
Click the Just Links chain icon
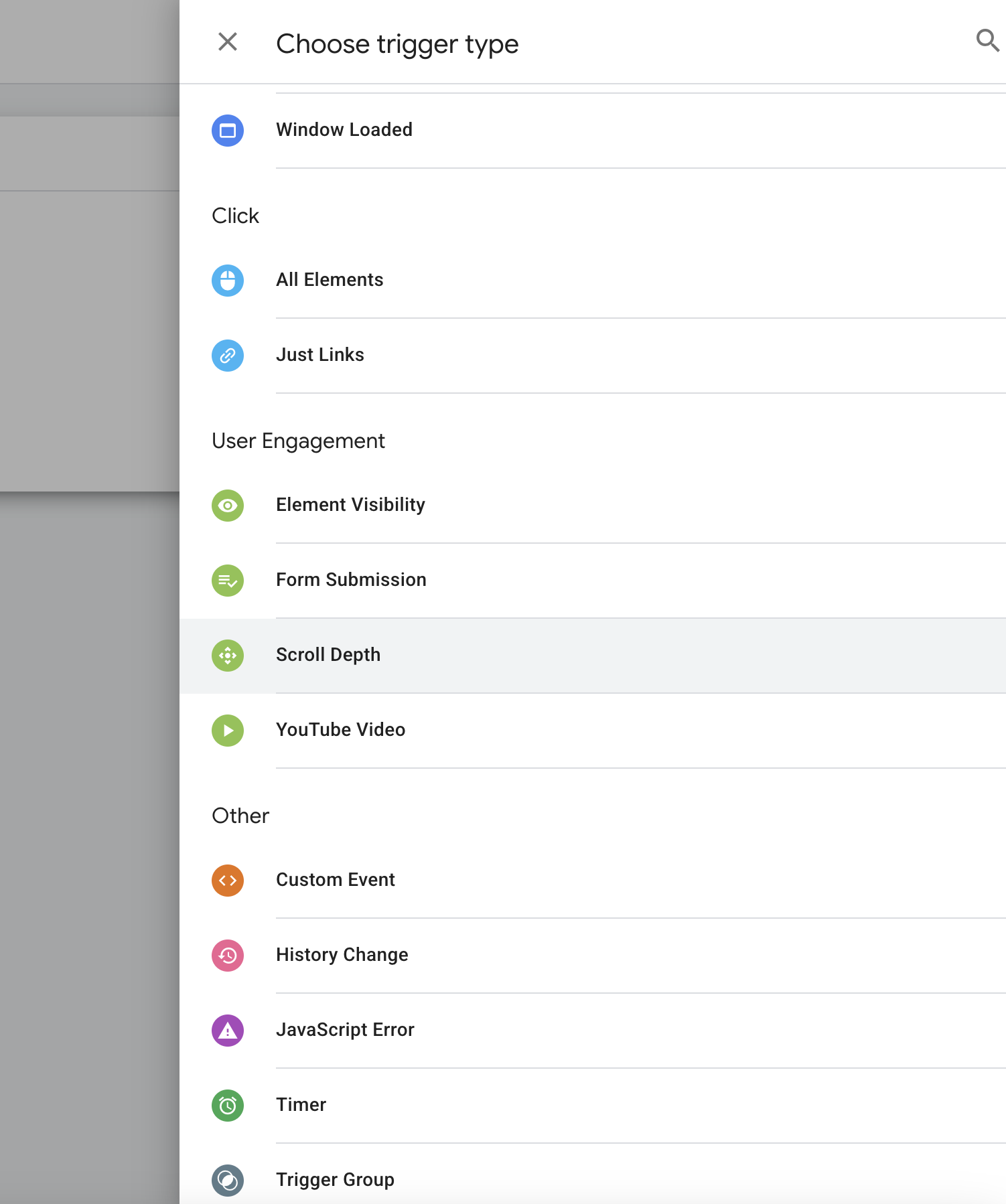228,356
